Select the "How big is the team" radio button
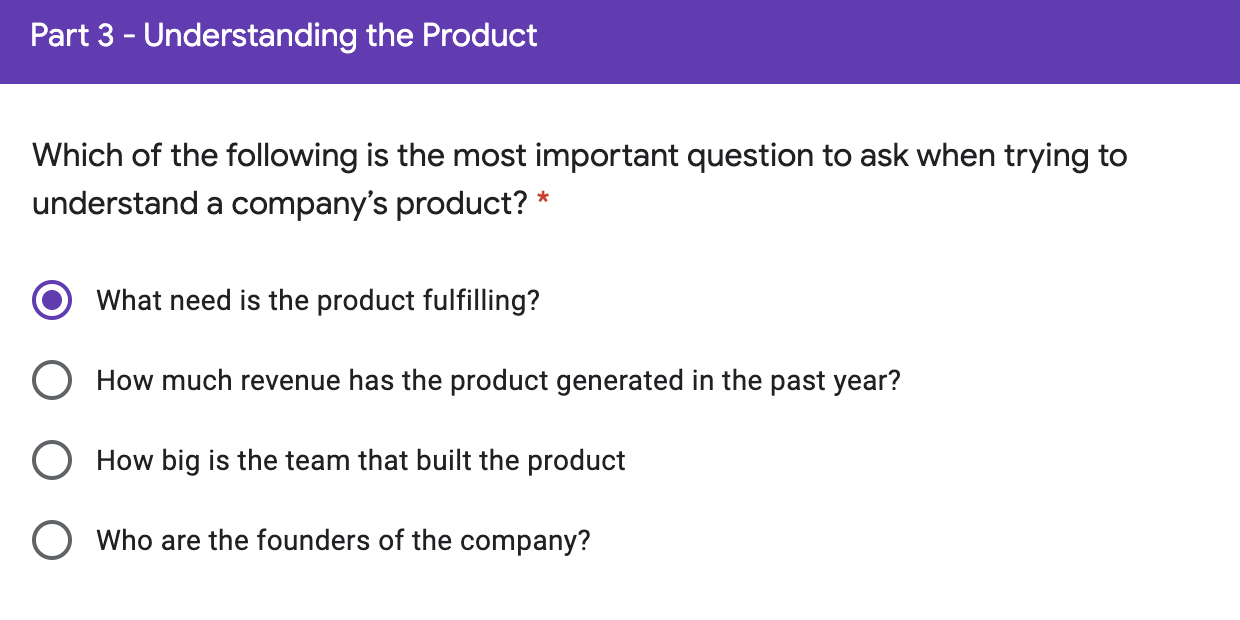1240x620 pixels. point(52,461)
